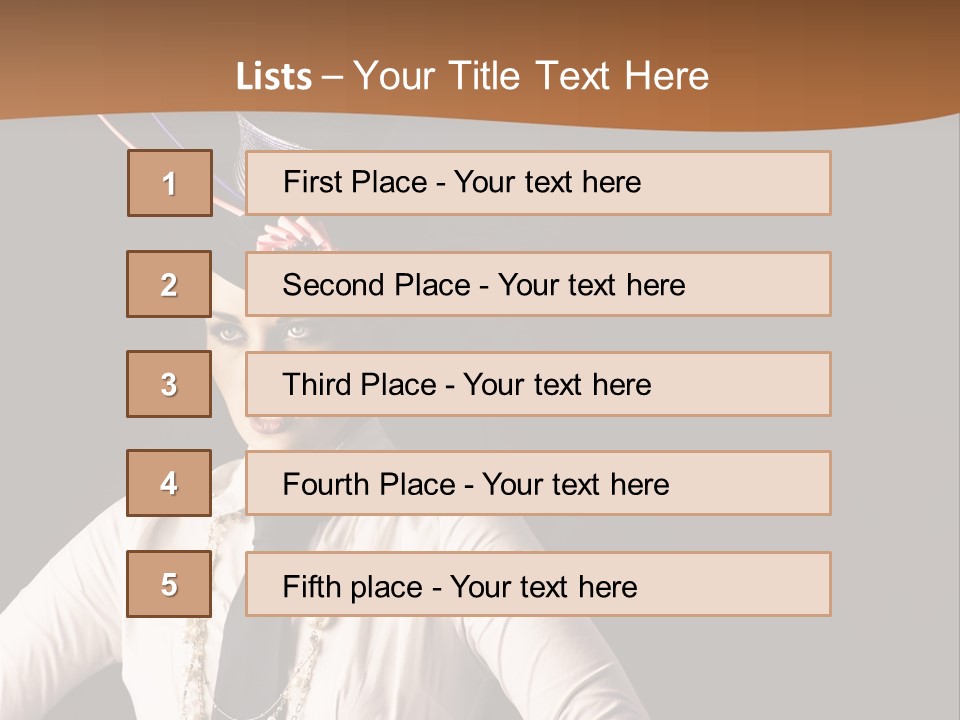Image resolution: width=960 pixels, height=720 pixels.
Task: Click the bold word Lists in title
Action: click(x=273, y=77)
